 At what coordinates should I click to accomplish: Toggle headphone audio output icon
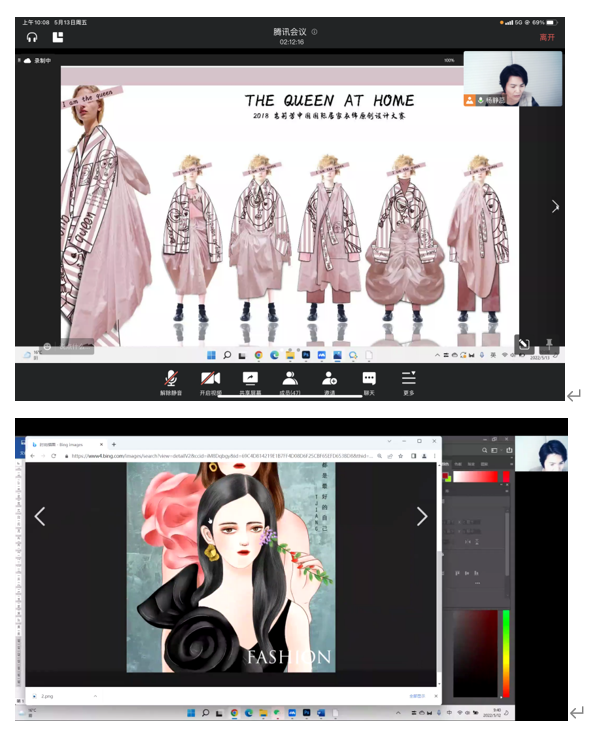pos(32,37)
